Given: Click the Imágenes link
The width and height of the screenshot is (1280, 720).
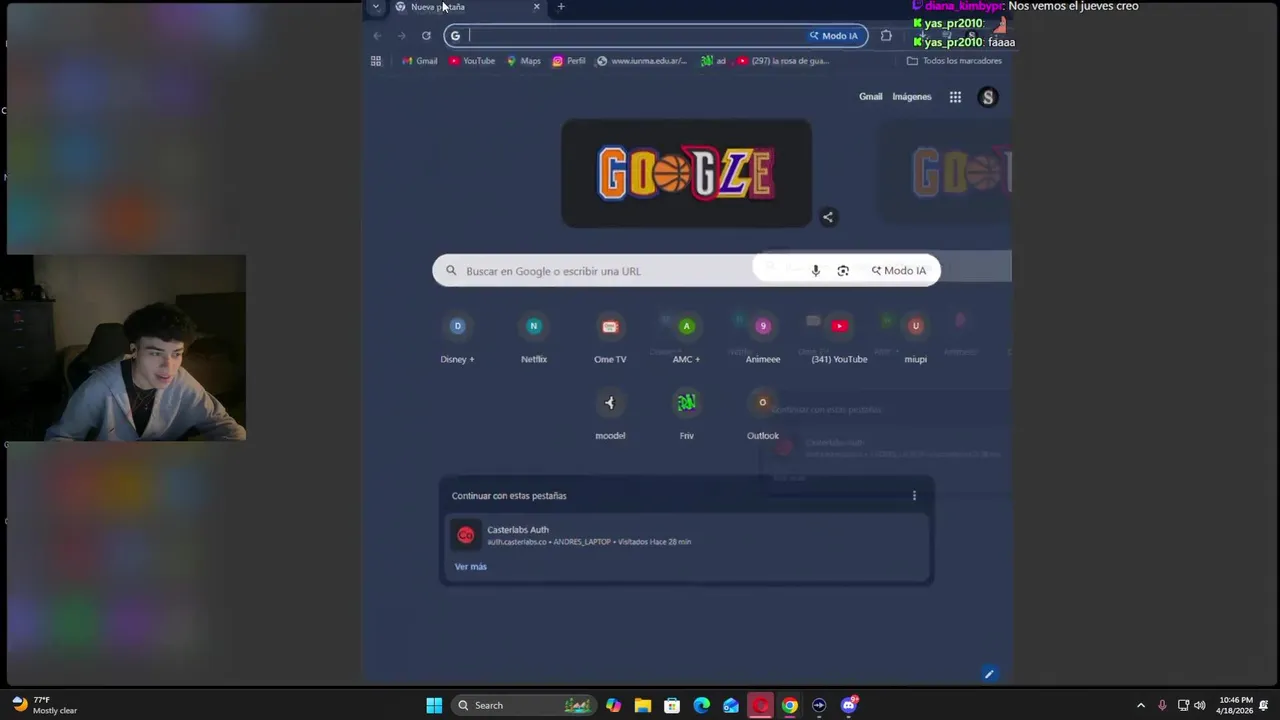Looking at the screenshot, I should [x=912, y=97].
